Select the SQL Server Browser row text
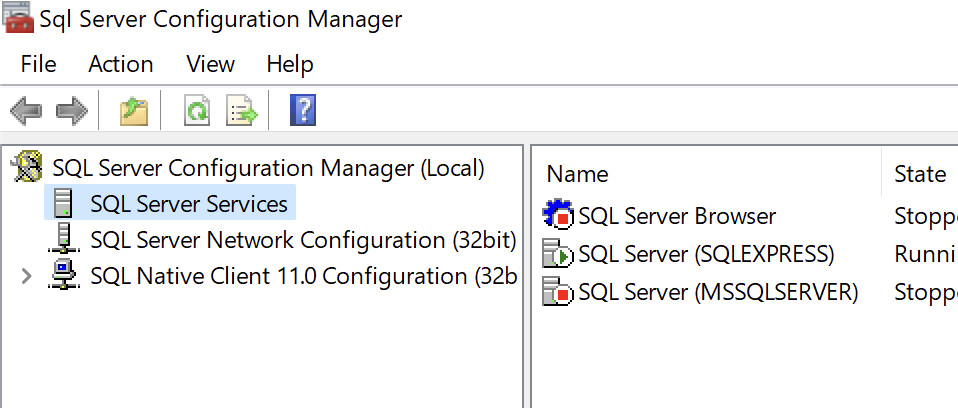This screenshot has width=958, height=408. coord(677,216)
